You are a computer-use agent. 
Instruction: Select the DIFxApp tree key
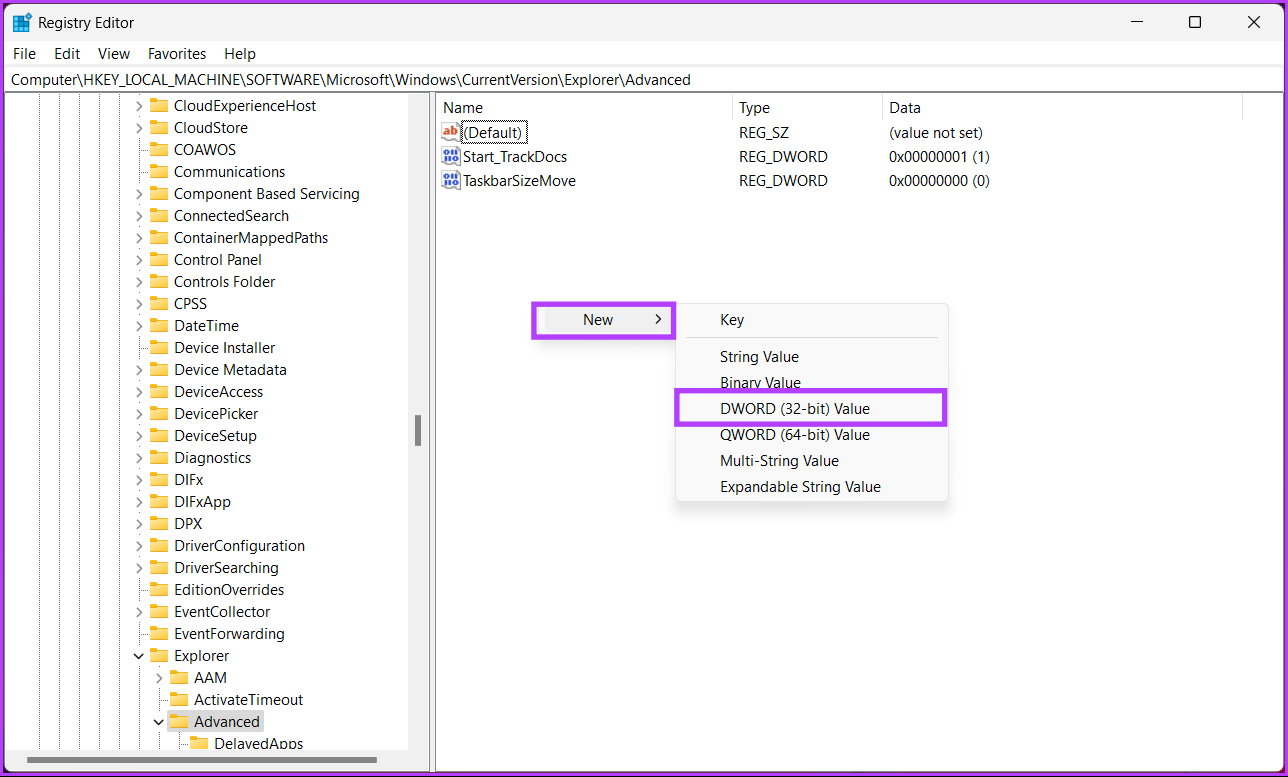tap(202, 502)
